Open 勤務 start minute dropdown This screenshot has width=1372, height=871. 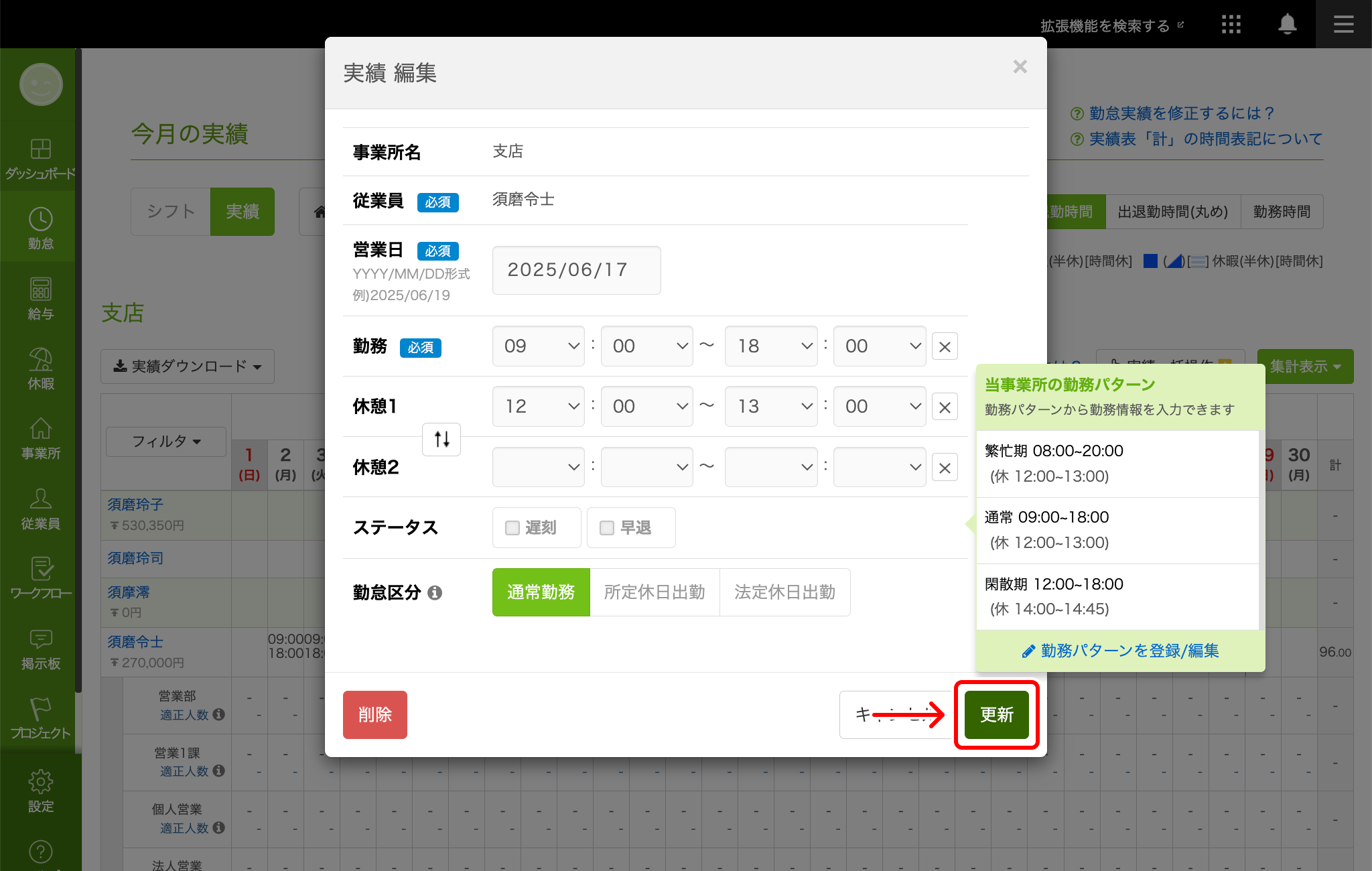pos(647,346)
